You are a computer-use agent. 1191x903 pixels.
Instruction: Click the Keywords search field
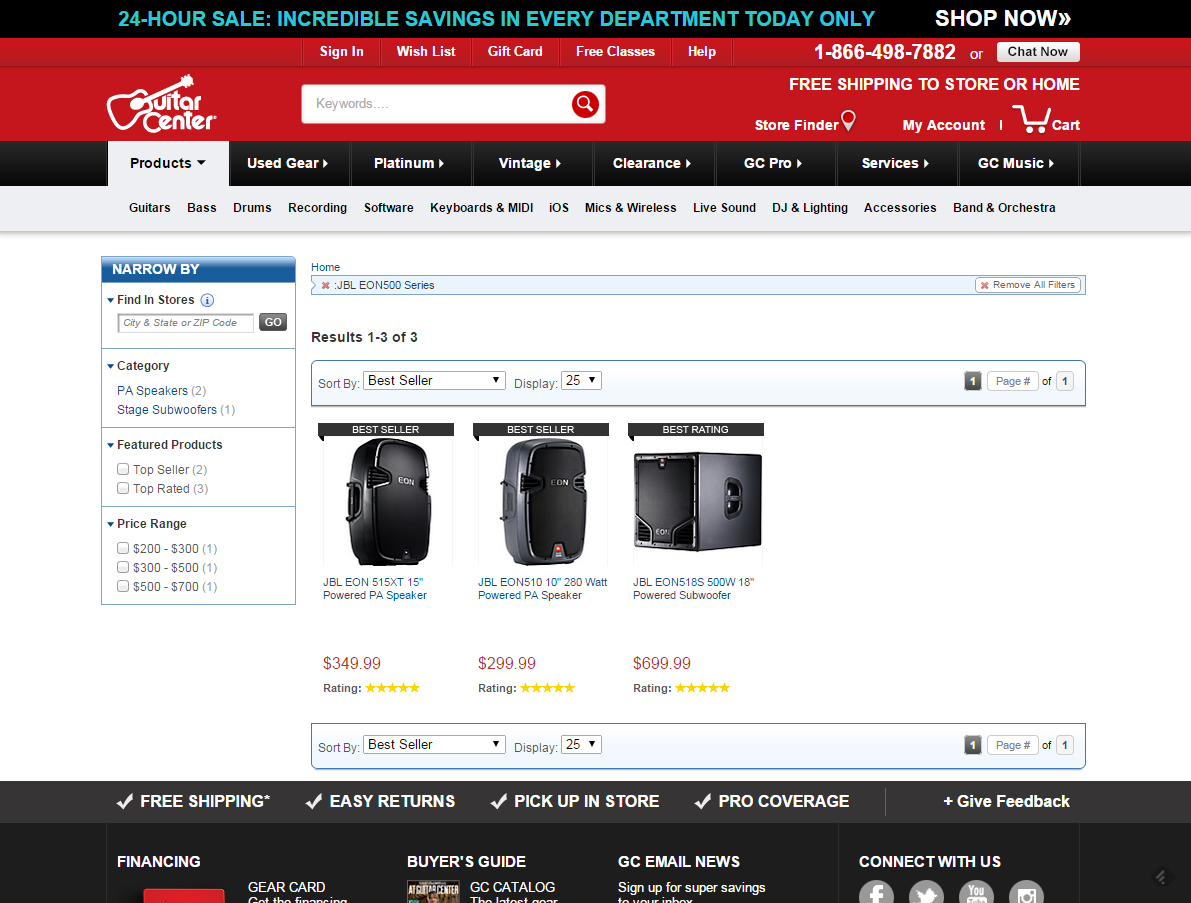click(437, 104)
